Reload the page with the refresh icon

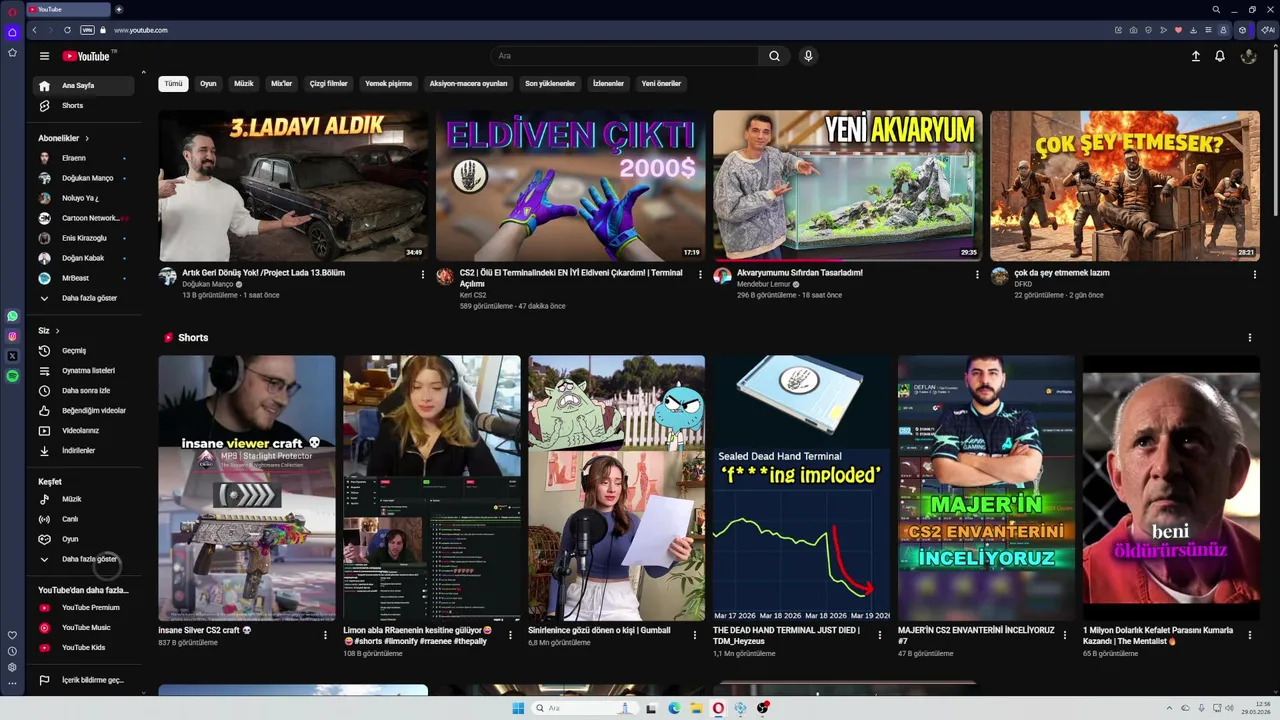pyautogui.click(x=67, y=30)
